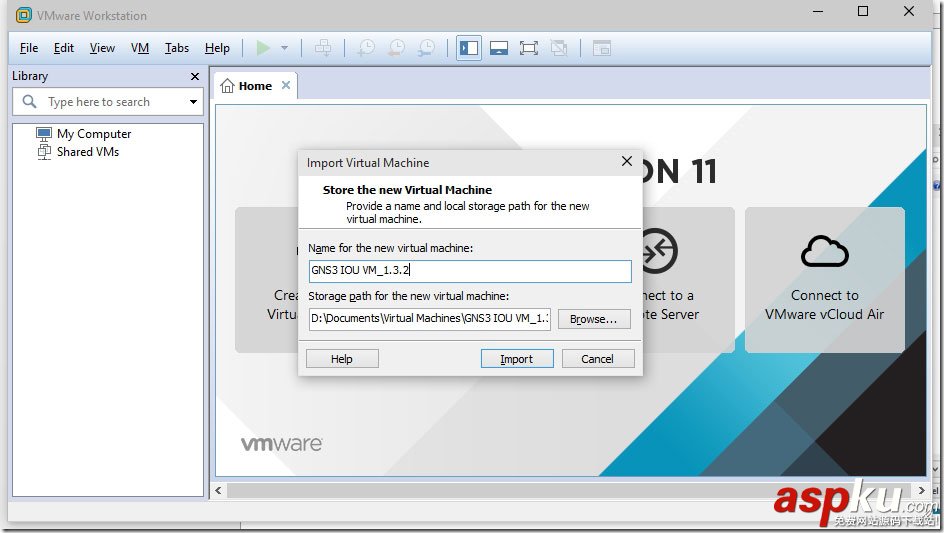Click the Browse... button

click(594, 319)
